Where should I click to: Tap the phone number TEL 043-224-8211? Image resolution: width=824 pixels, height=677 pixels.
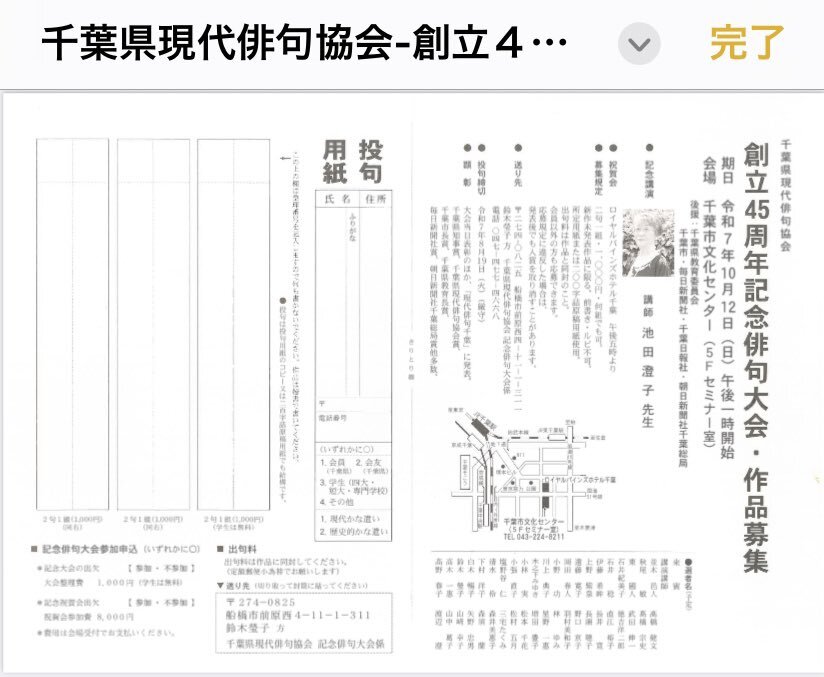533,537
